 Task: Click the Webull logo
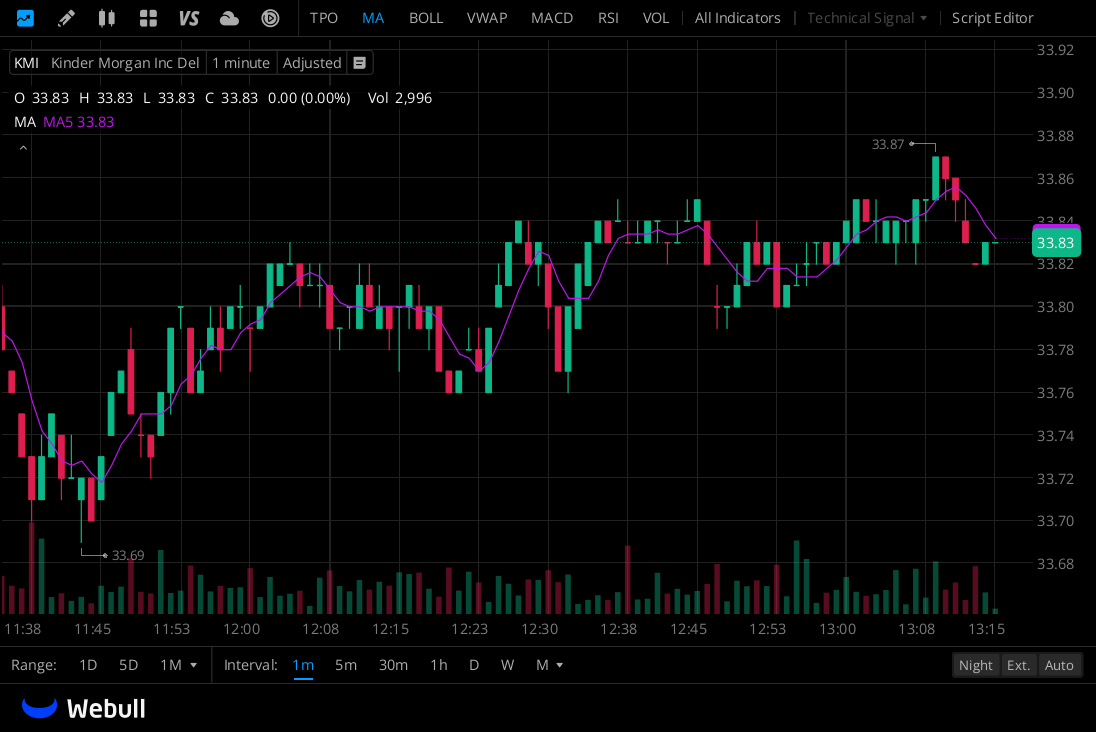(x=84, y=708)
